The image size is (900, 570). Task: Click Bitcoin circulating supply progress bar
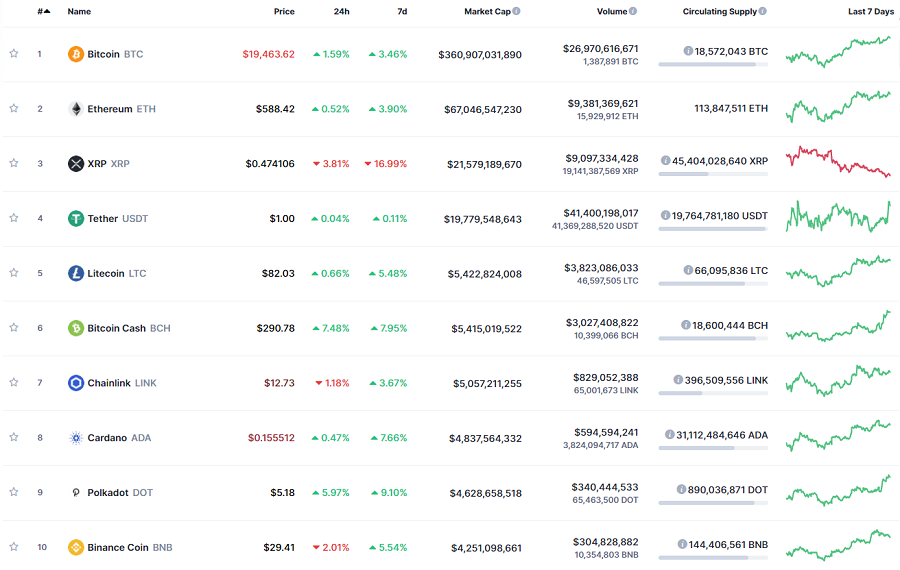tap(713, 64)
